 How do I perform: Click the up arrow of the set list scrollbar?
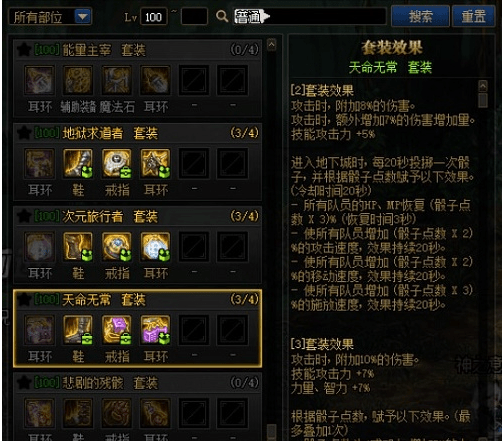272,44
